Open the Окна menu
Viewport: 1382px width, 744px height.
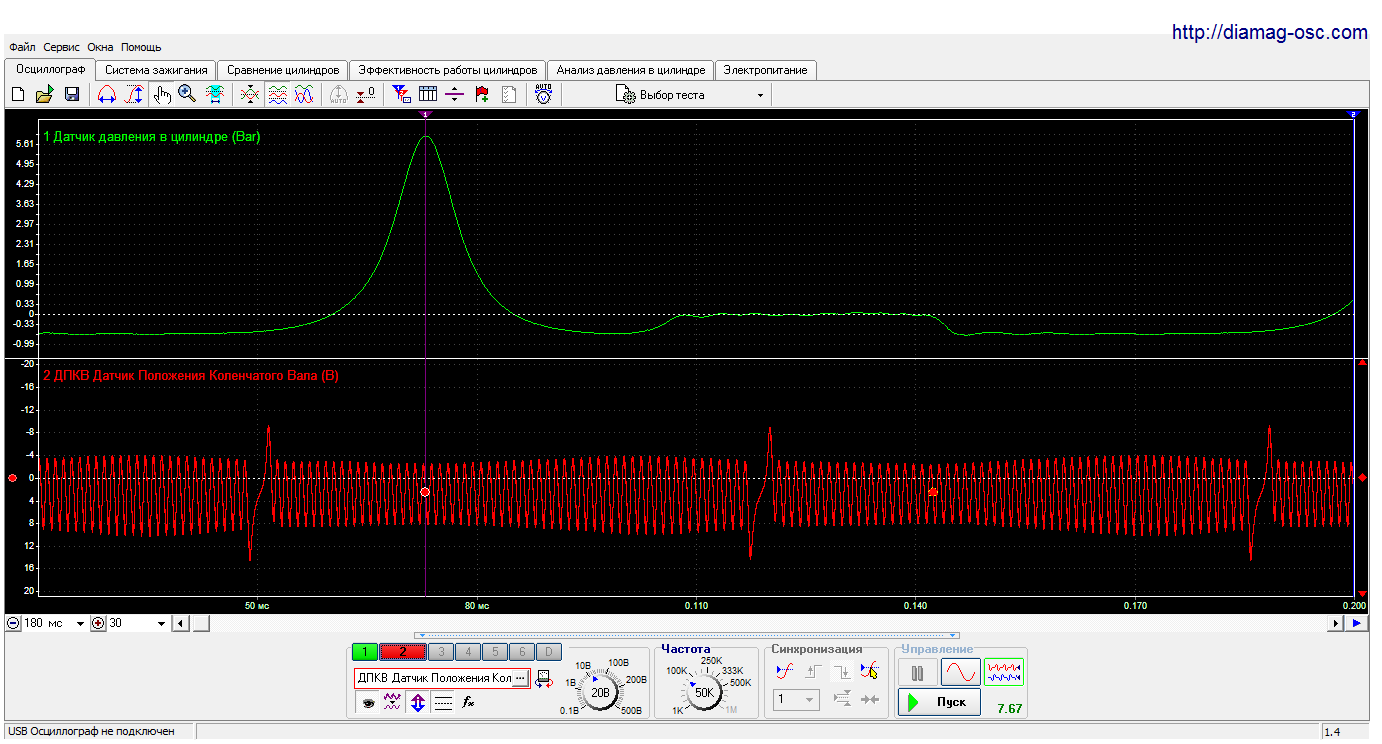(100, 47)
